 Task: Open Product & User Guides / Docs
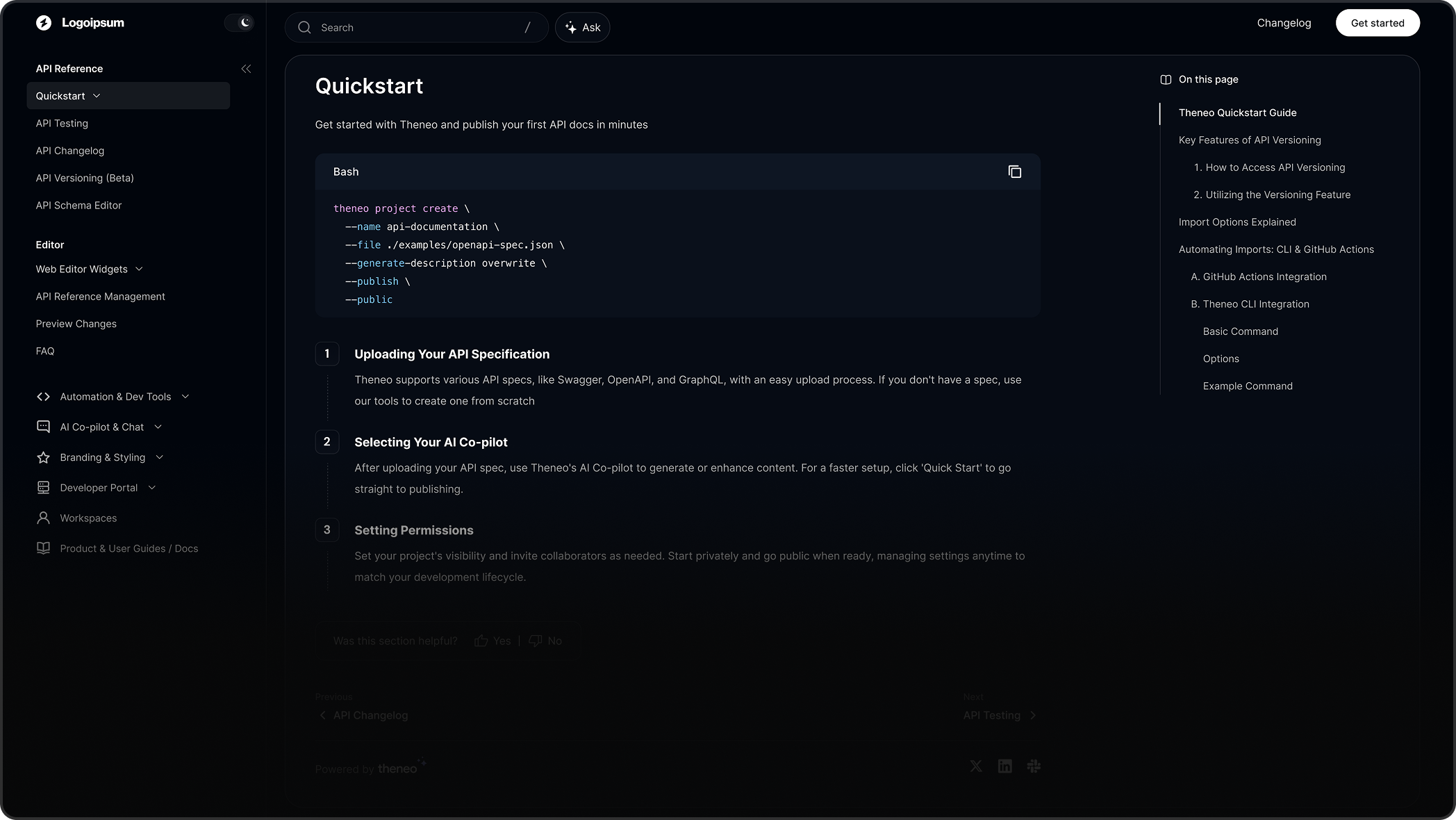(129, 549)
